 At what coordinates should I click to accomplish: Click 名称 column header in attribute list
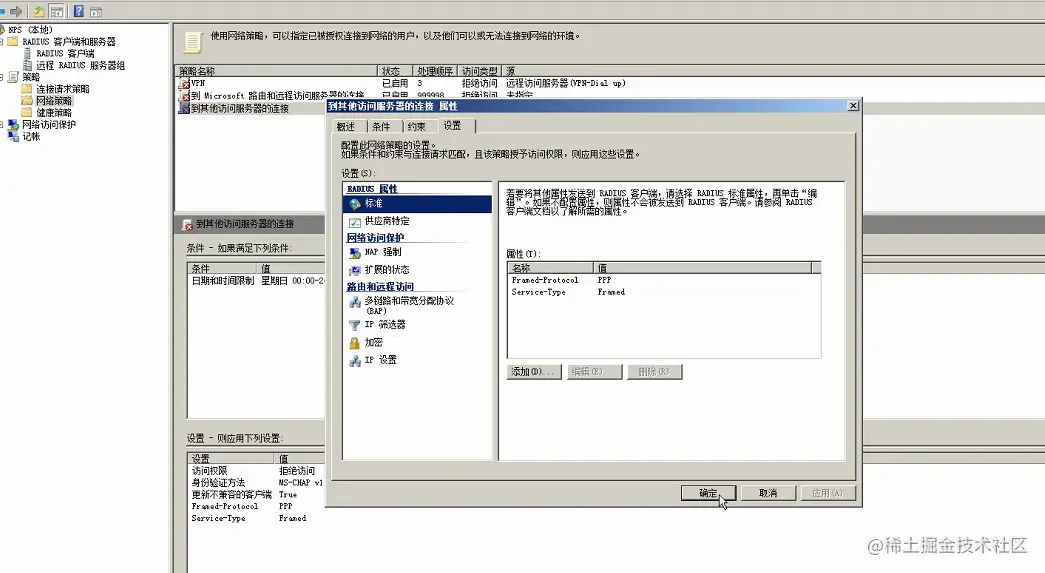point(550,268)
